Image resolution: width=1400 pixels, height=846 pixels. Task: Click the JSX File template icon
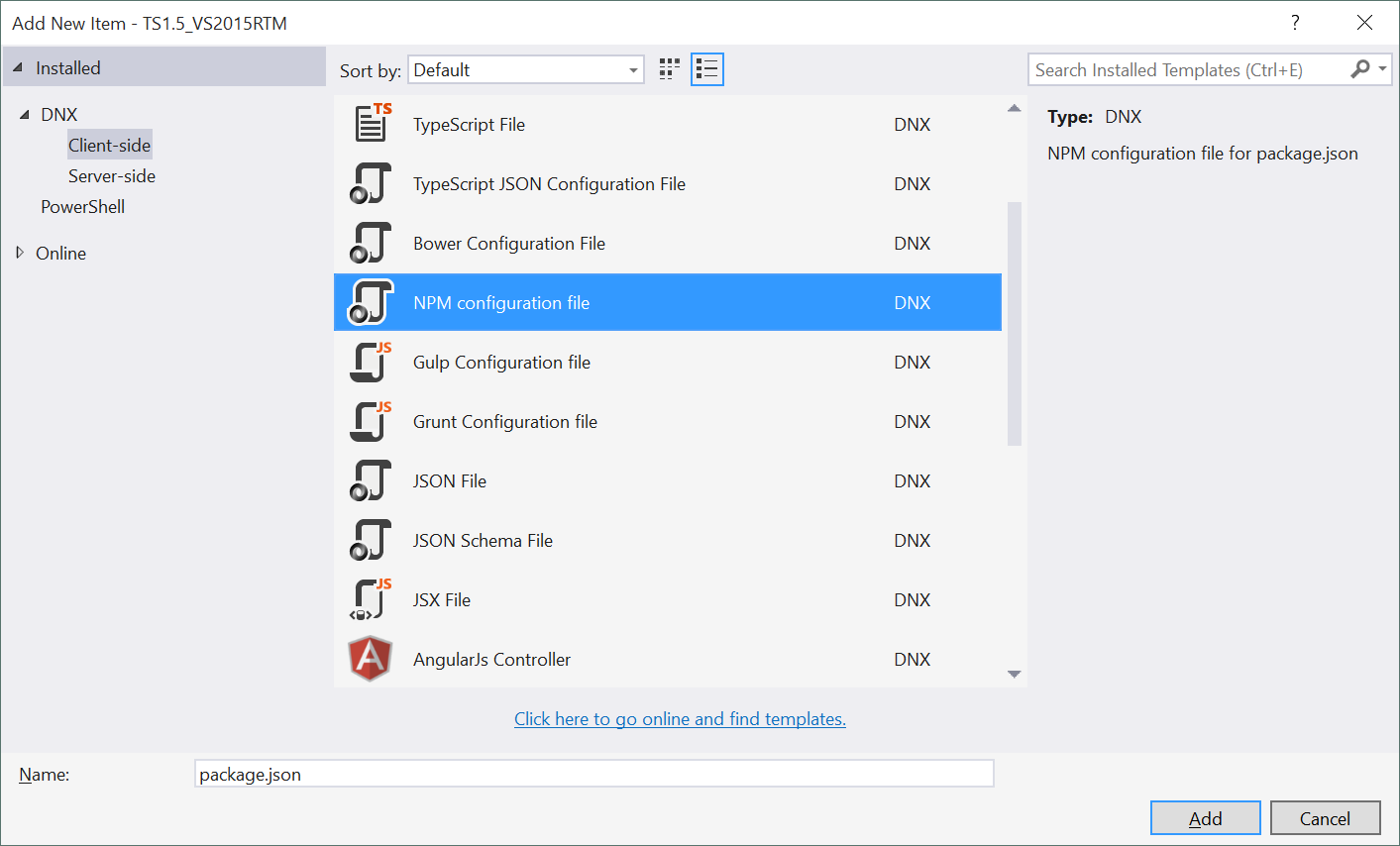pos(372,600)
